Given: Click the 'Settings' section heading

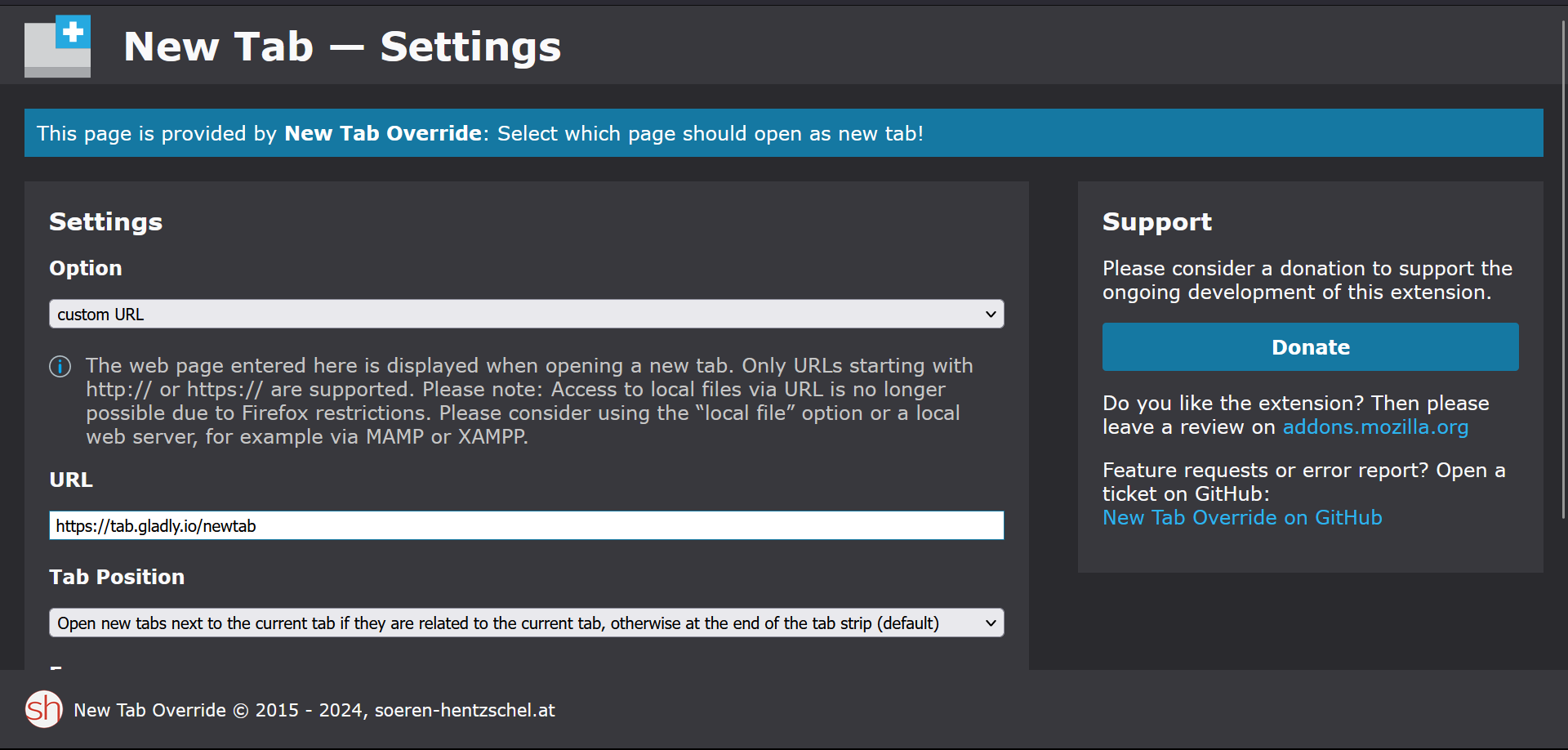Looking at the screenshot, I should [106, 222].
